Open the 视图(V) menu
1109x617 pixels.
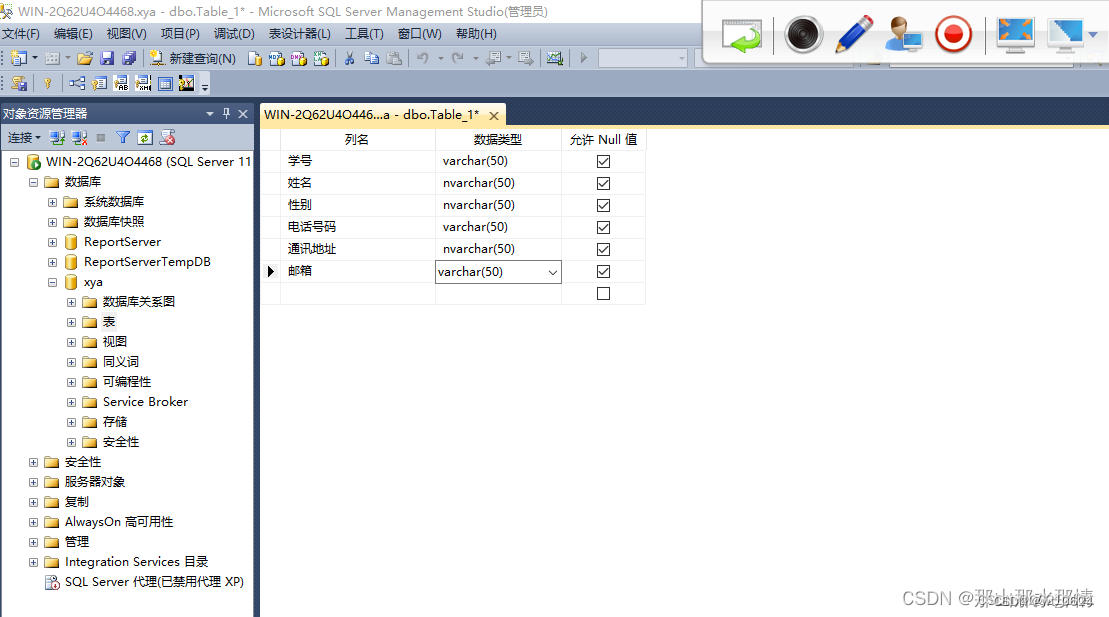coord(127,33)
